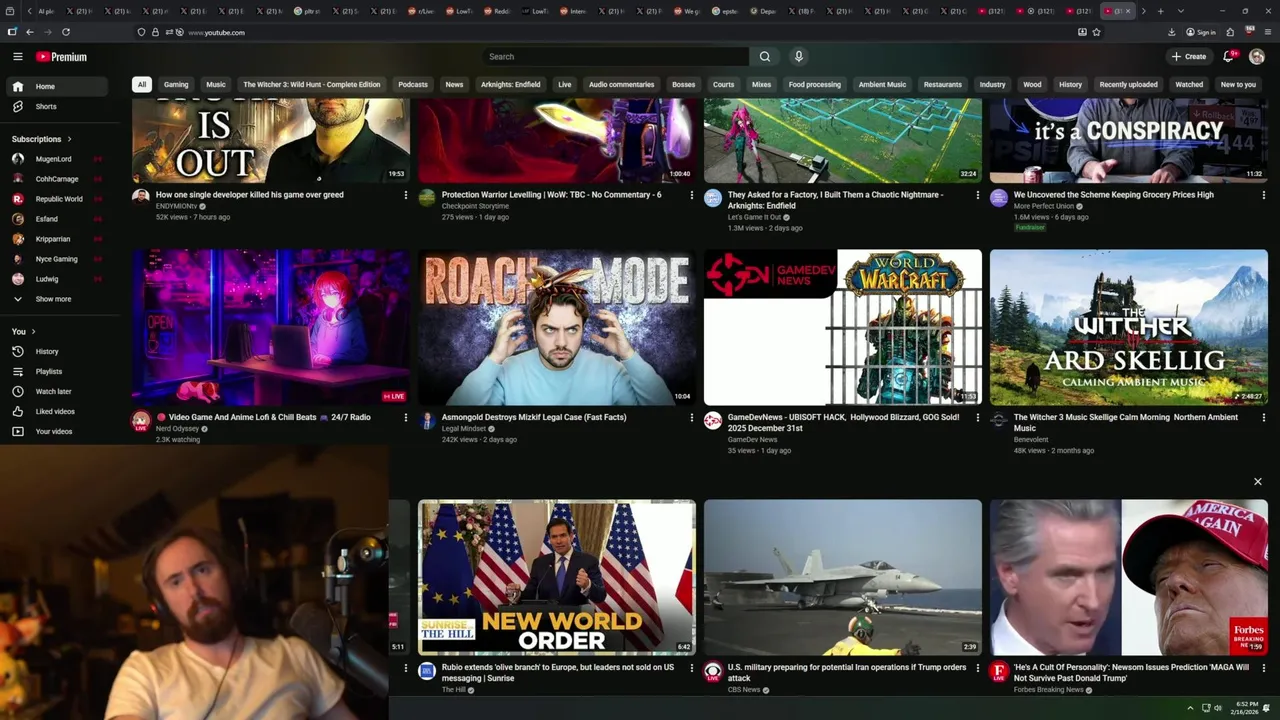Open options for Asmongold Mizkif legal video
This screenshot has width=1280, height=720.
click(x=691, y=417)
